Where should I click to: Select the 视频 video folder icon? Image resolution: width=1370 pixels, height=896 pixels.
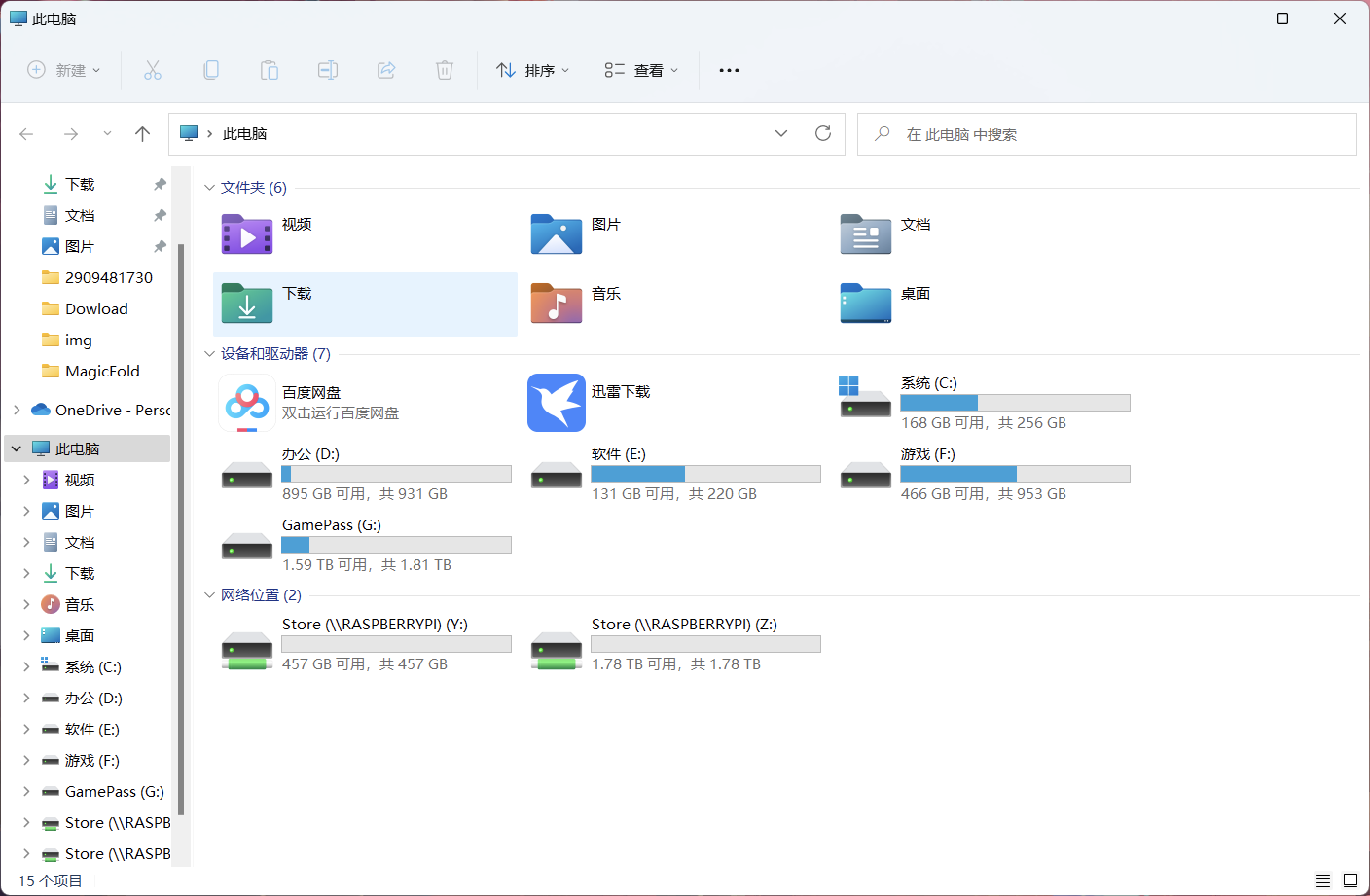[247, 234]
